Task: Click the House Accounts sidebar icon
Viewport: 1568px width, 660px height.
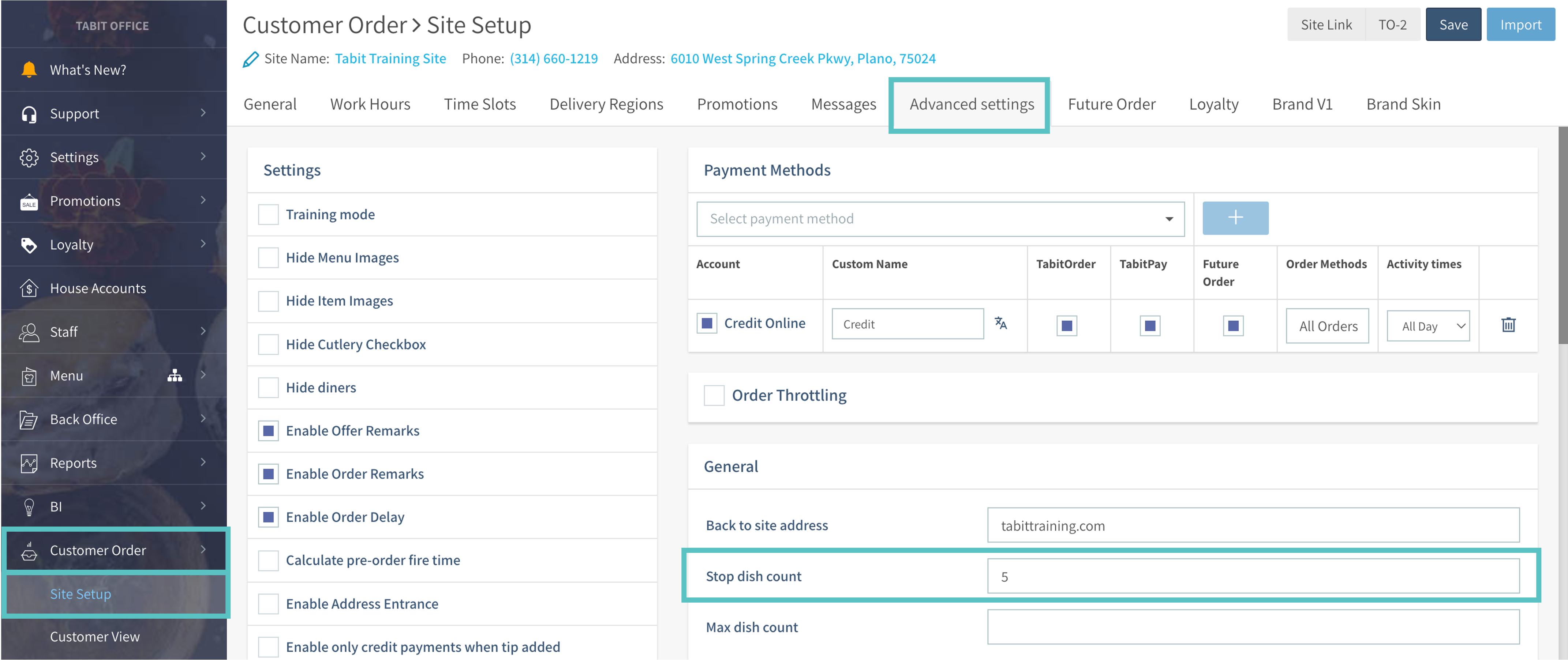Action: [x=29, y=288]
